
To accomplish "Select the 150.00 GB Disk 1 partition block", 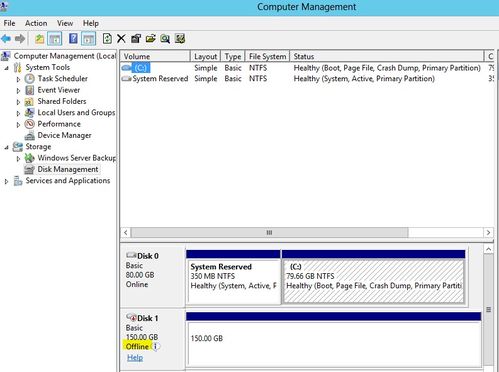I will [334, 344].
